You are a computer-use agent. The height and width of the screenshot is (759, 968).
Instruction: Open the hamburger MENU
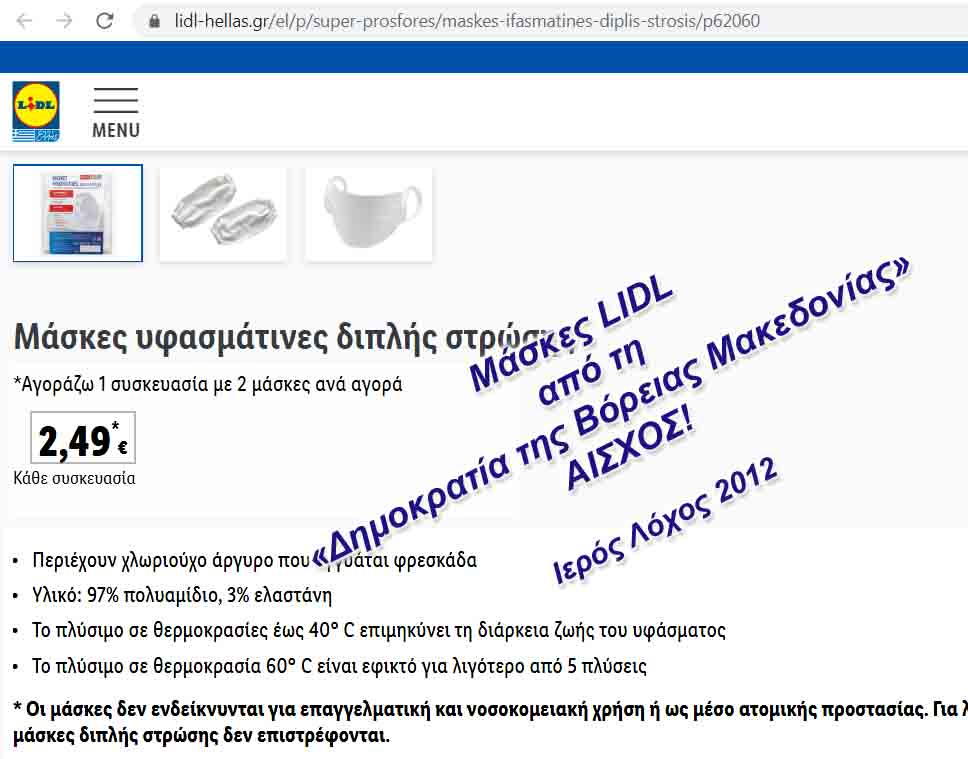pos(116,113)
